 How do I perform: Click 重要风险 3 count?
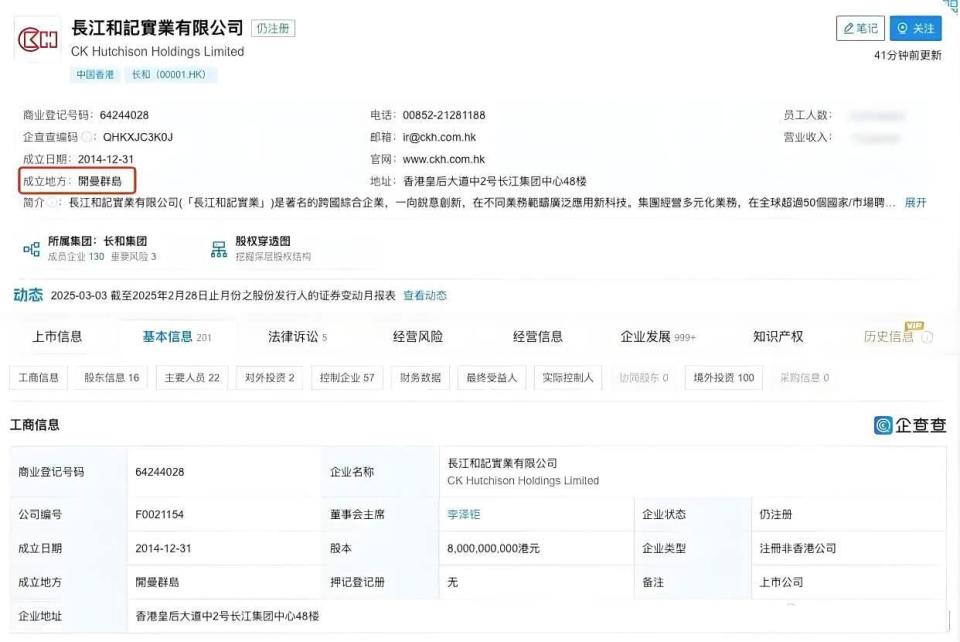(133, 256)
